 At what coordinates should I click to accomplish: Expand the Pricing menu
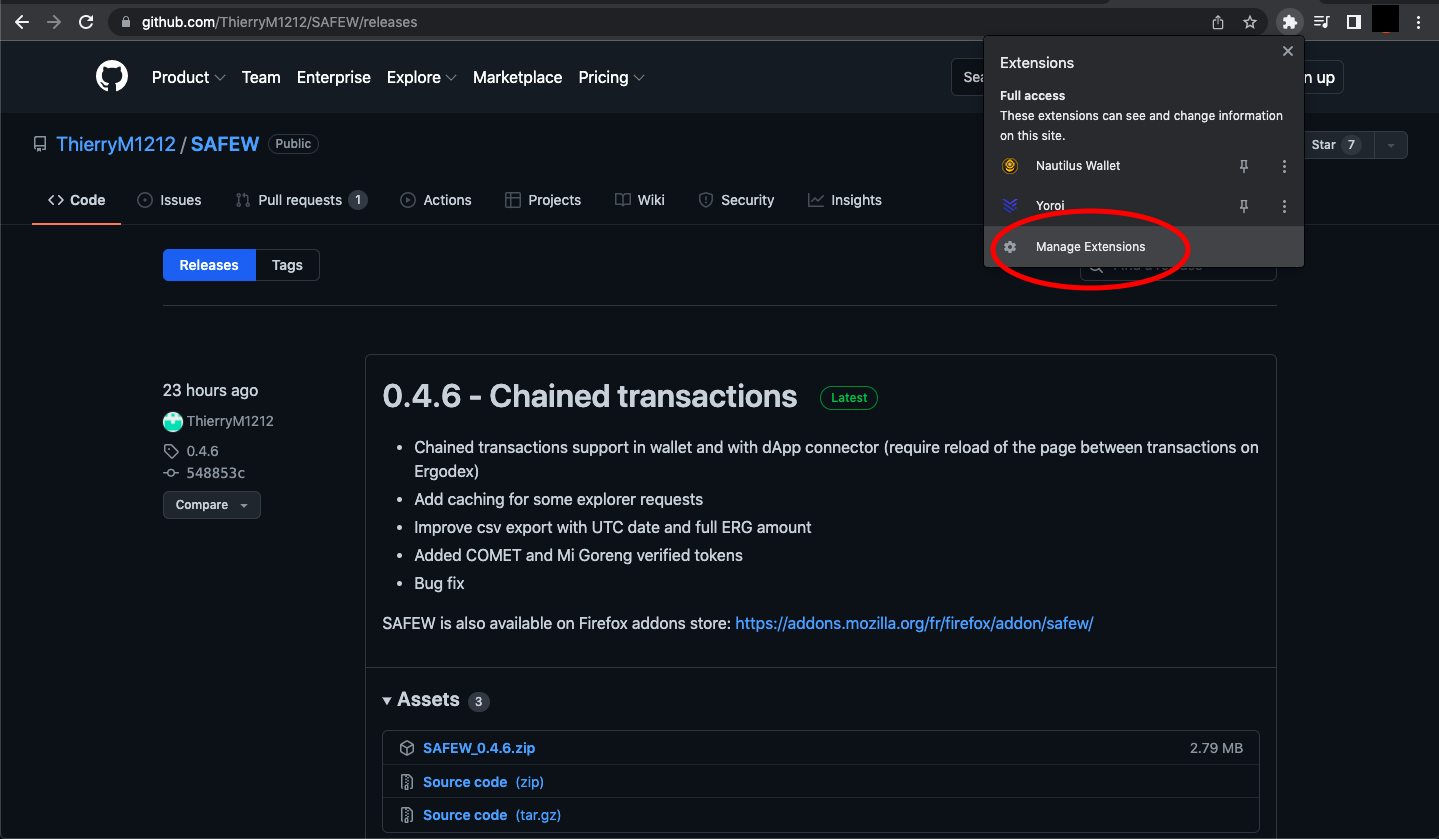pos(611,77)
